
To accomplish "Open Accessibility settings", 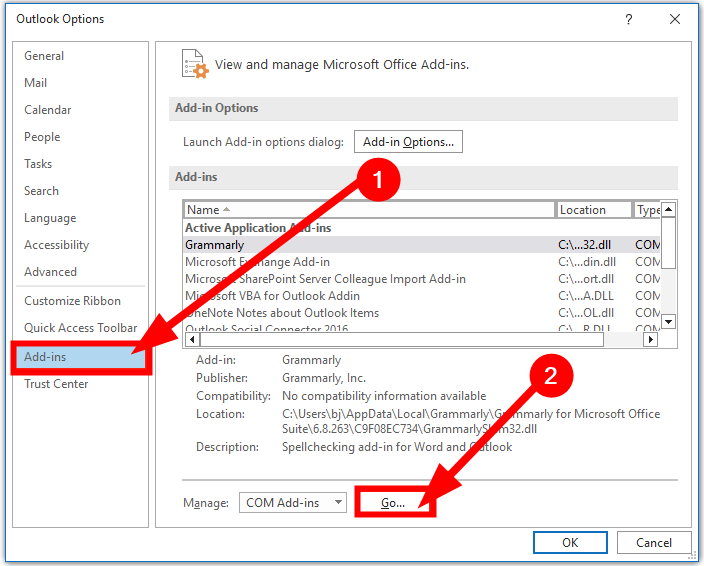I will [x=57, y=245].
